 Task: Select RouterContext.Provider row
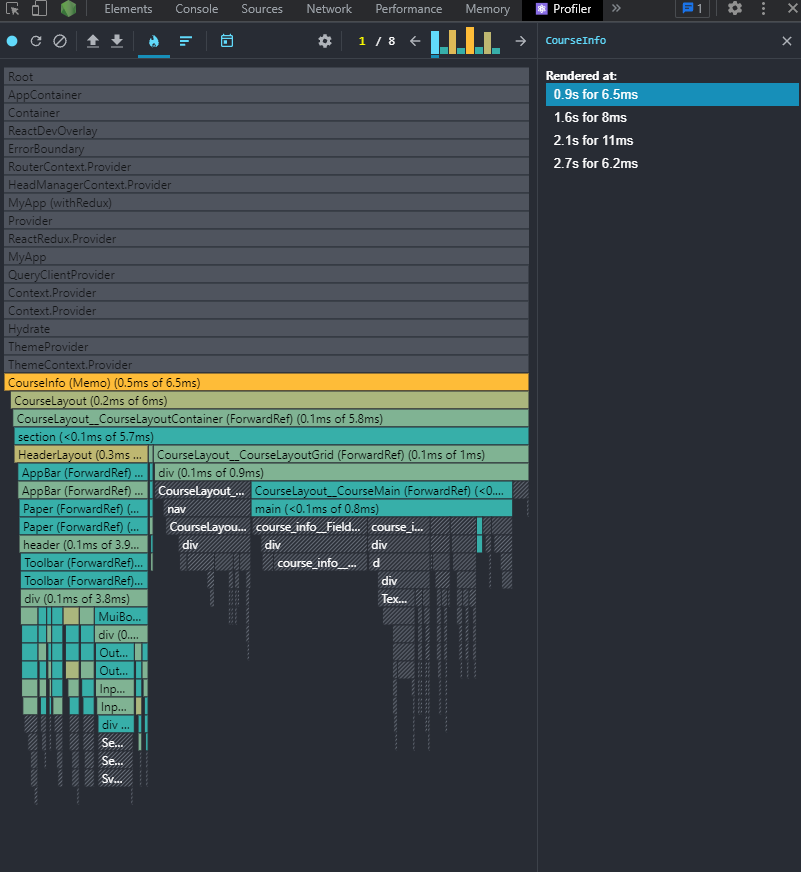[266, 167]
